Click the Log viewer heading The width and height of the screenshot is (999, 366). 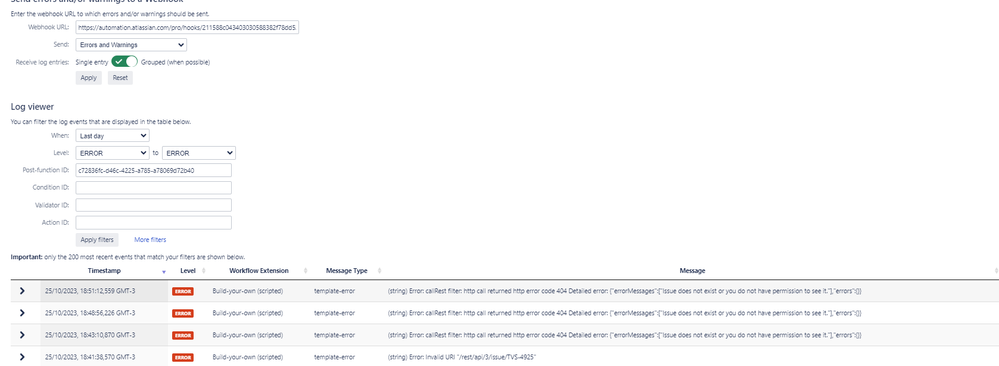tap(32, 106)
